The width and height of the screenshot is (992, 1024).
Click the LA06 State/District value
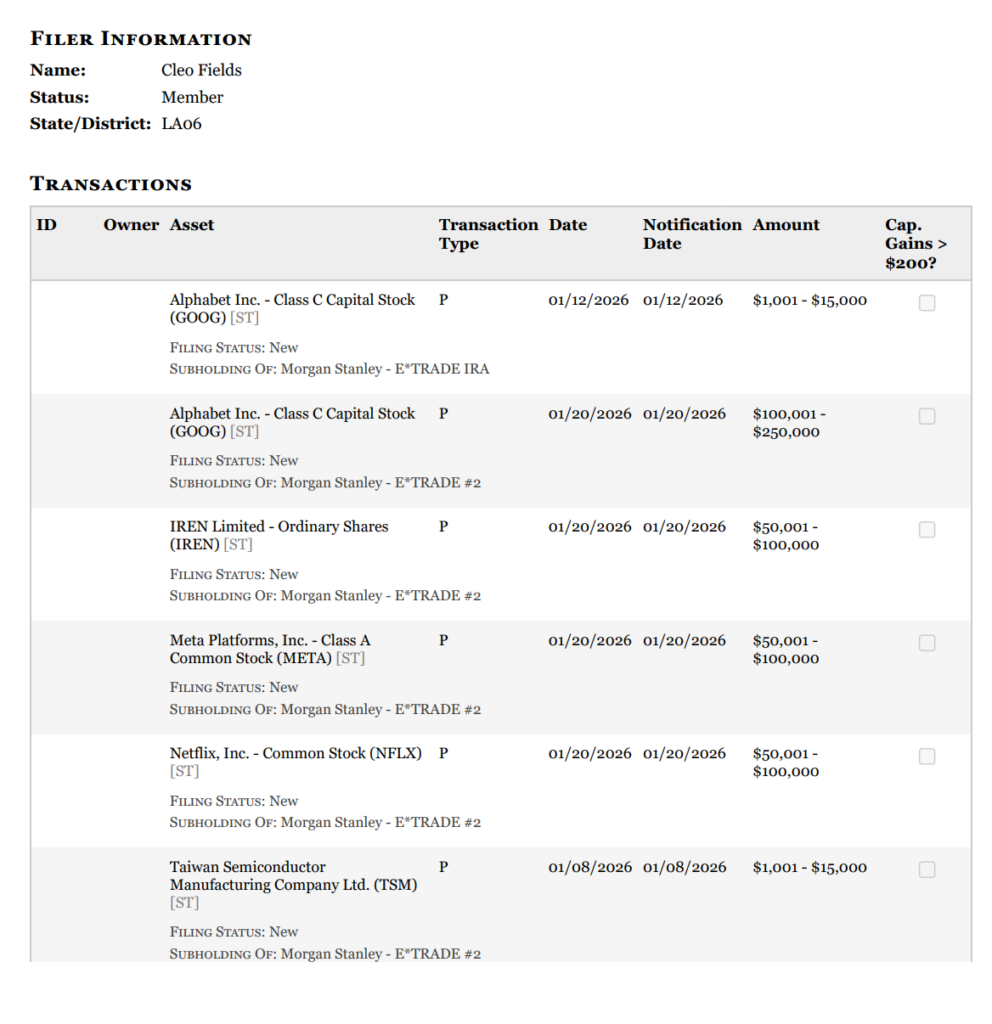(x=181, y=124)
